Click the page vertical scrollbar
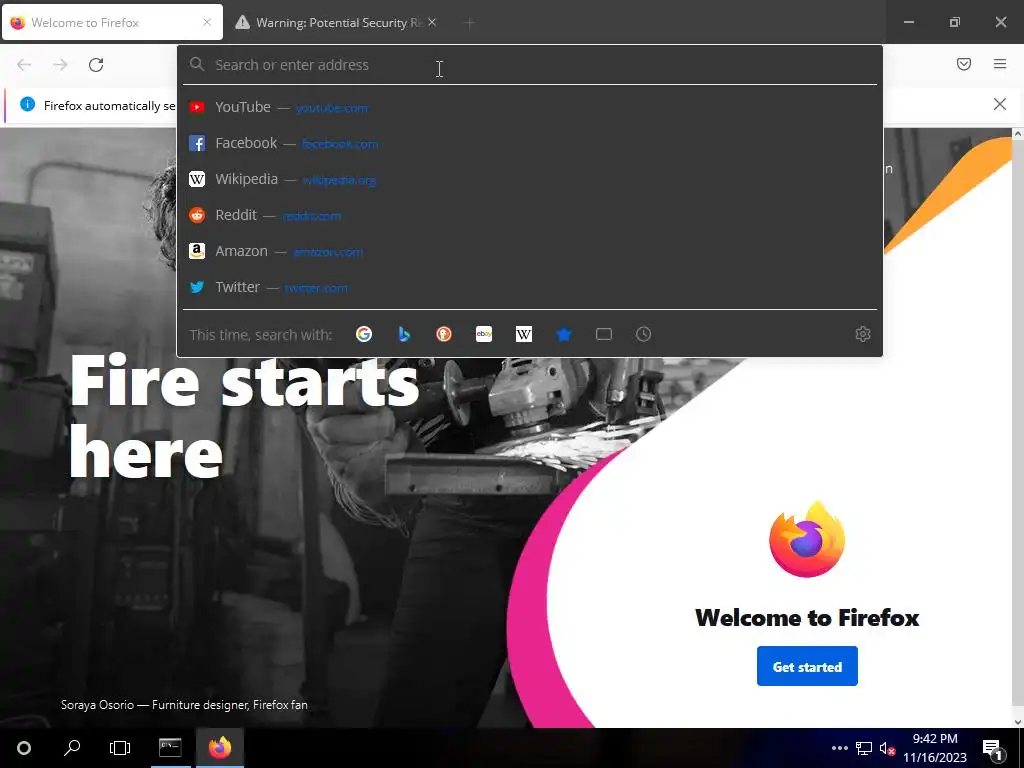 [1017, 428]
